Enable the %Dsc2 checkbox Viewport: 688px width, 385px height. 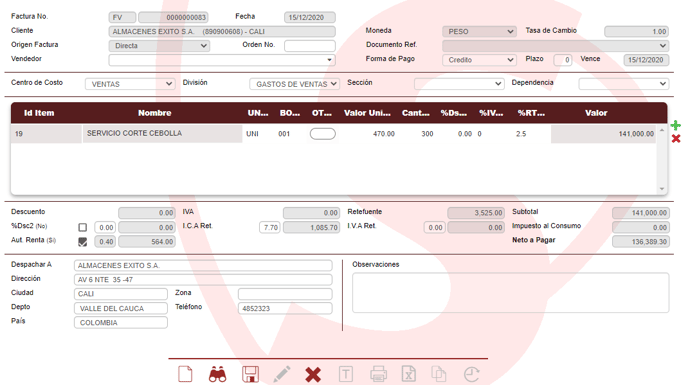[x=82, y=227]
